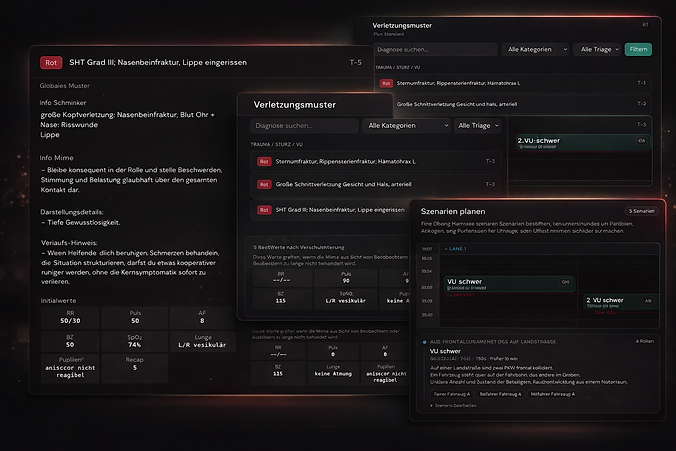The width and height of the screenshot is (676, 451).
Task: Click the VU schwer title in the scenario card
Action: pos(445,351)
